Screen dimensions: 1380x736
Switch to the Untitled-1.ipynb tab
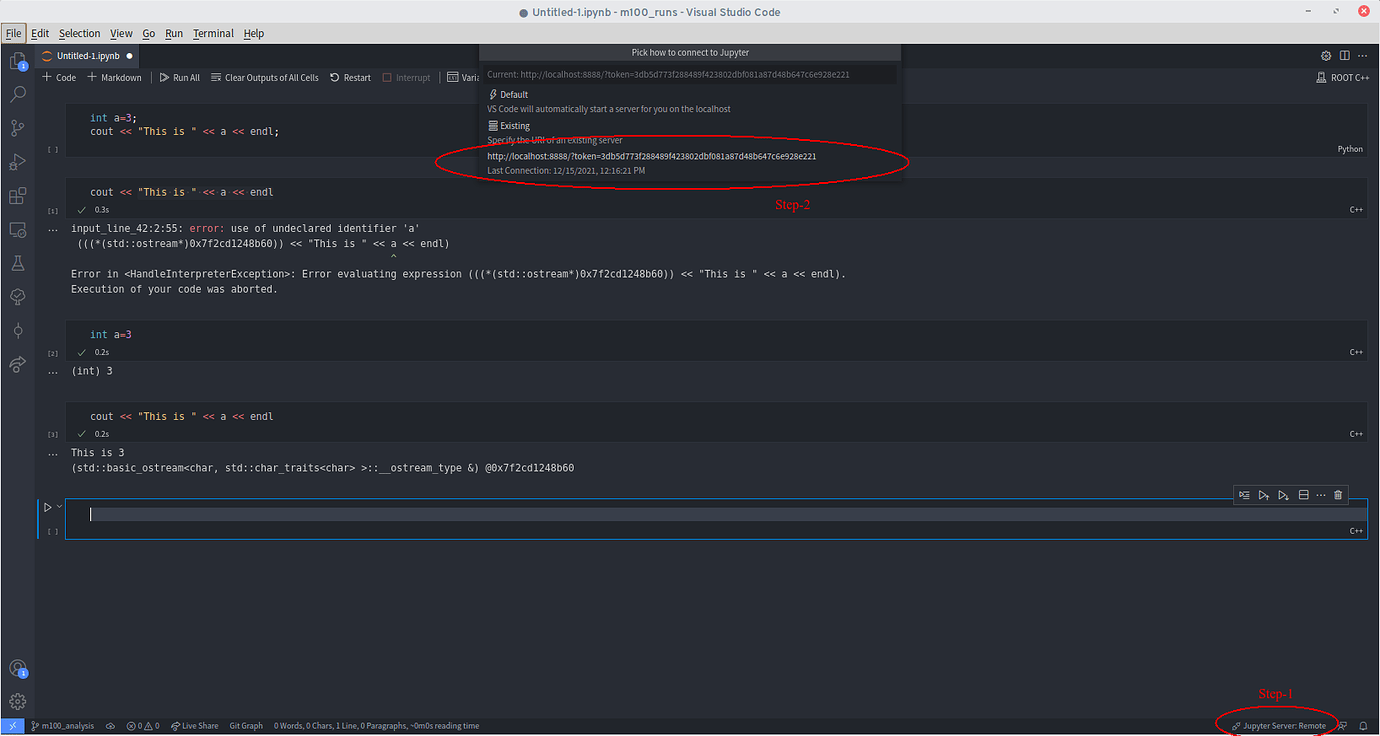87,56
